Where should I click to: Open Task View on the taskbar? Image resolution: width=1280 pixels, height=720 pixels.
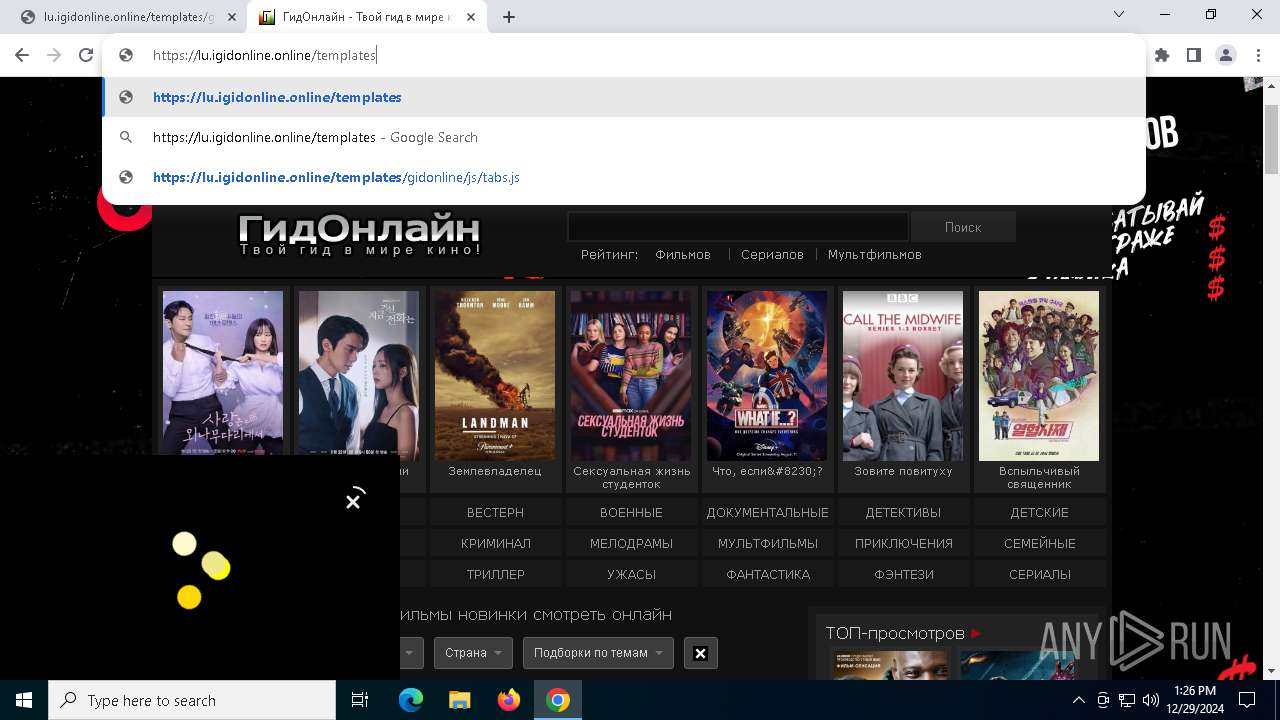tap(360, 700)
